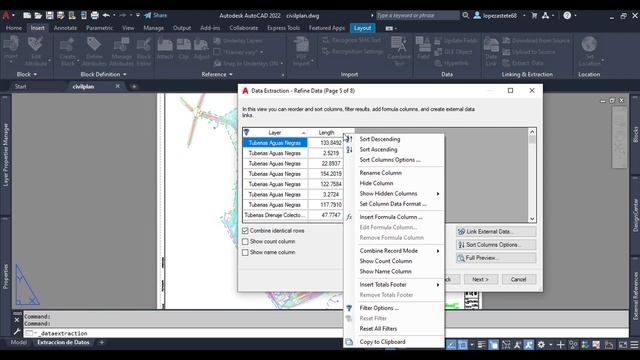Click the New file icon in quick access toolbar
Screen dimensions: 640x360
pyautogui.click(x=27, y=16)
